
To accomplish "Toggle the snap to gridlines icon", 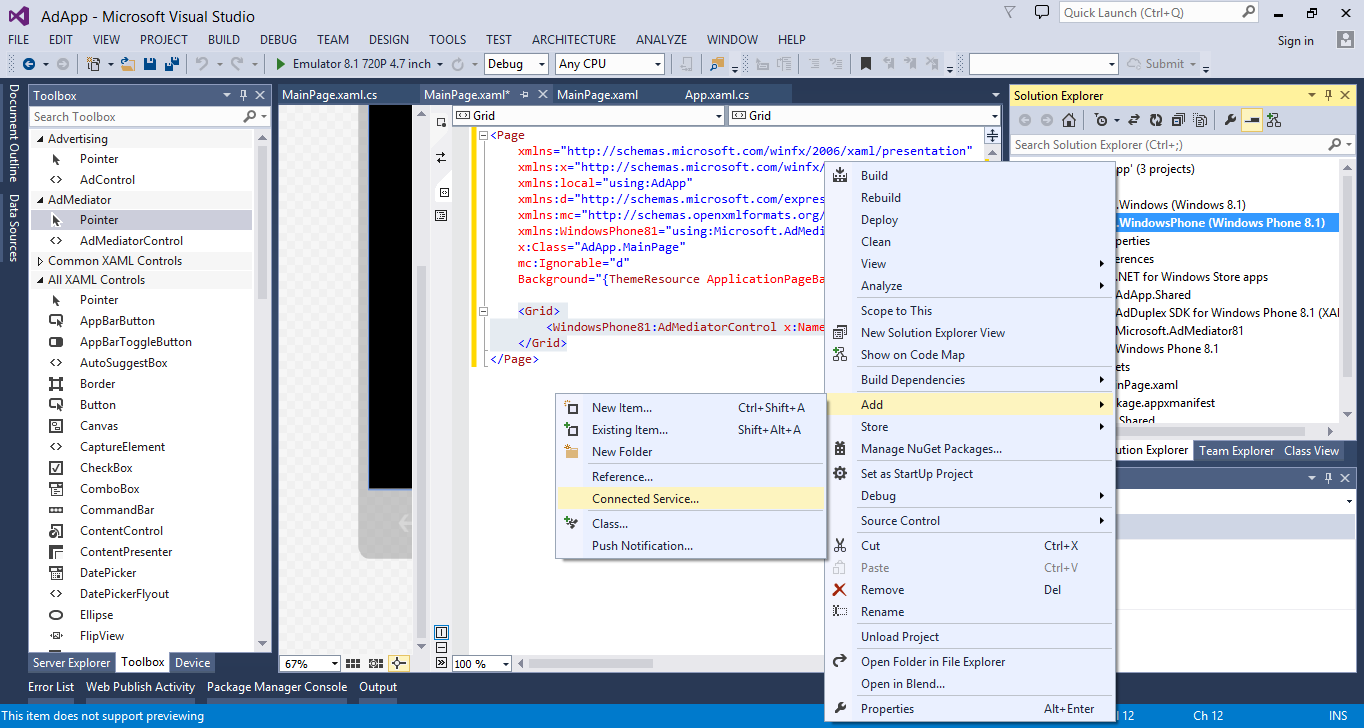I will coord(376,663).
